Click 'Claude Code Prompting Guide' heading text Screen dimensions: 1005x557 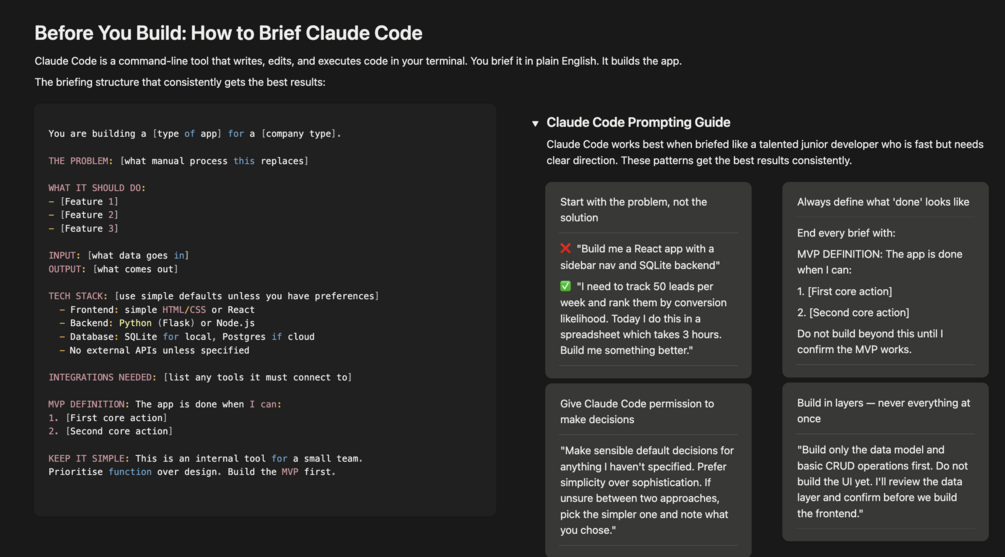[x=638, y=122]
